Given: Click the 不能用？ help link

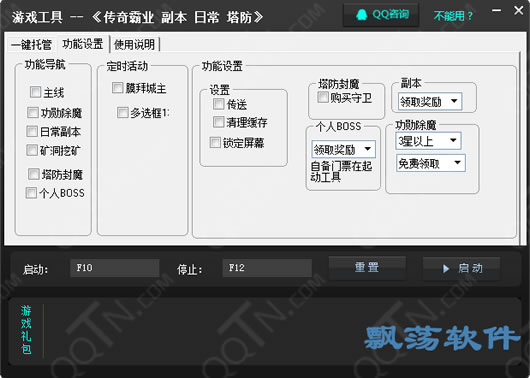Looking at the screenshot, I should coord(453,16).
